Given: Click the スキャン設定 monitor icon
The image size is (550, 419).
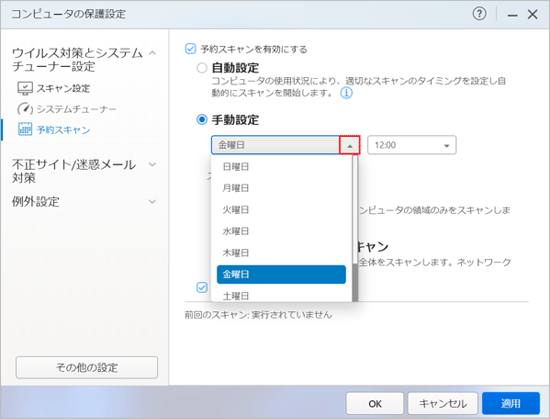Looking at the screenshot, I should 25,88.
